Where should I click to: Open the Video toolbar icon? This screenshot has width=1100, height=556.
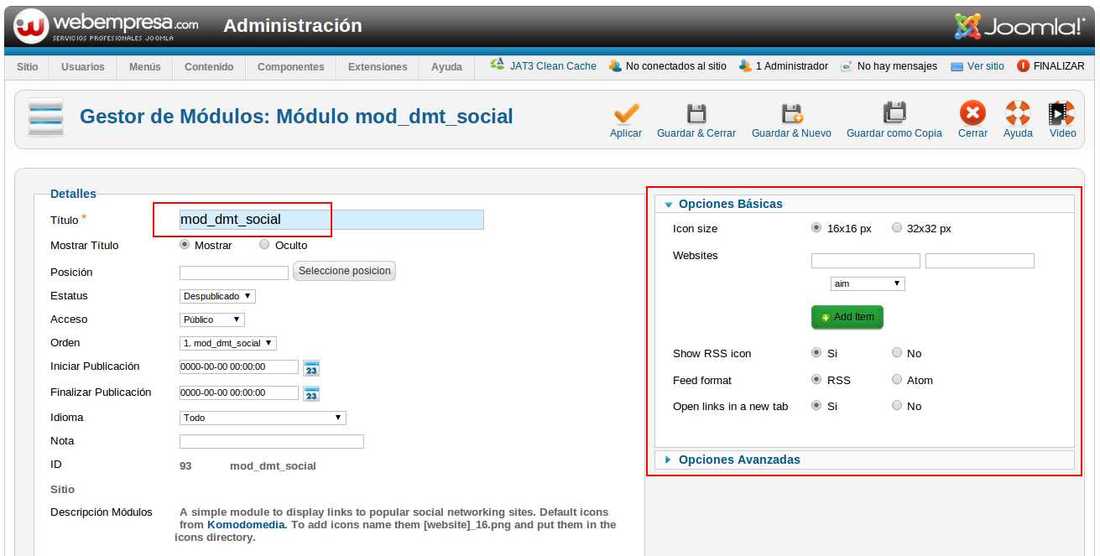1061,113
